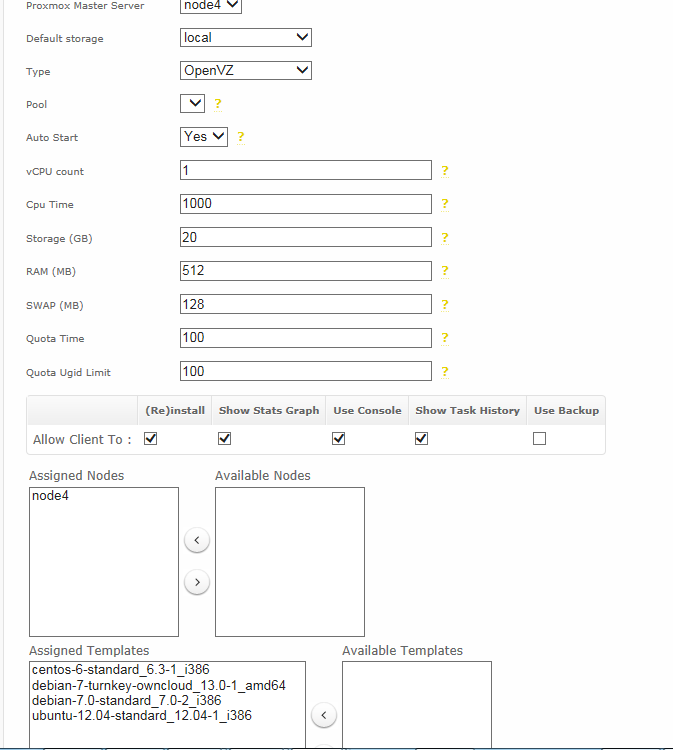Click the help icon beside Auto Start
The height and width of the screenshot is (750, 673).
point(241,137)
